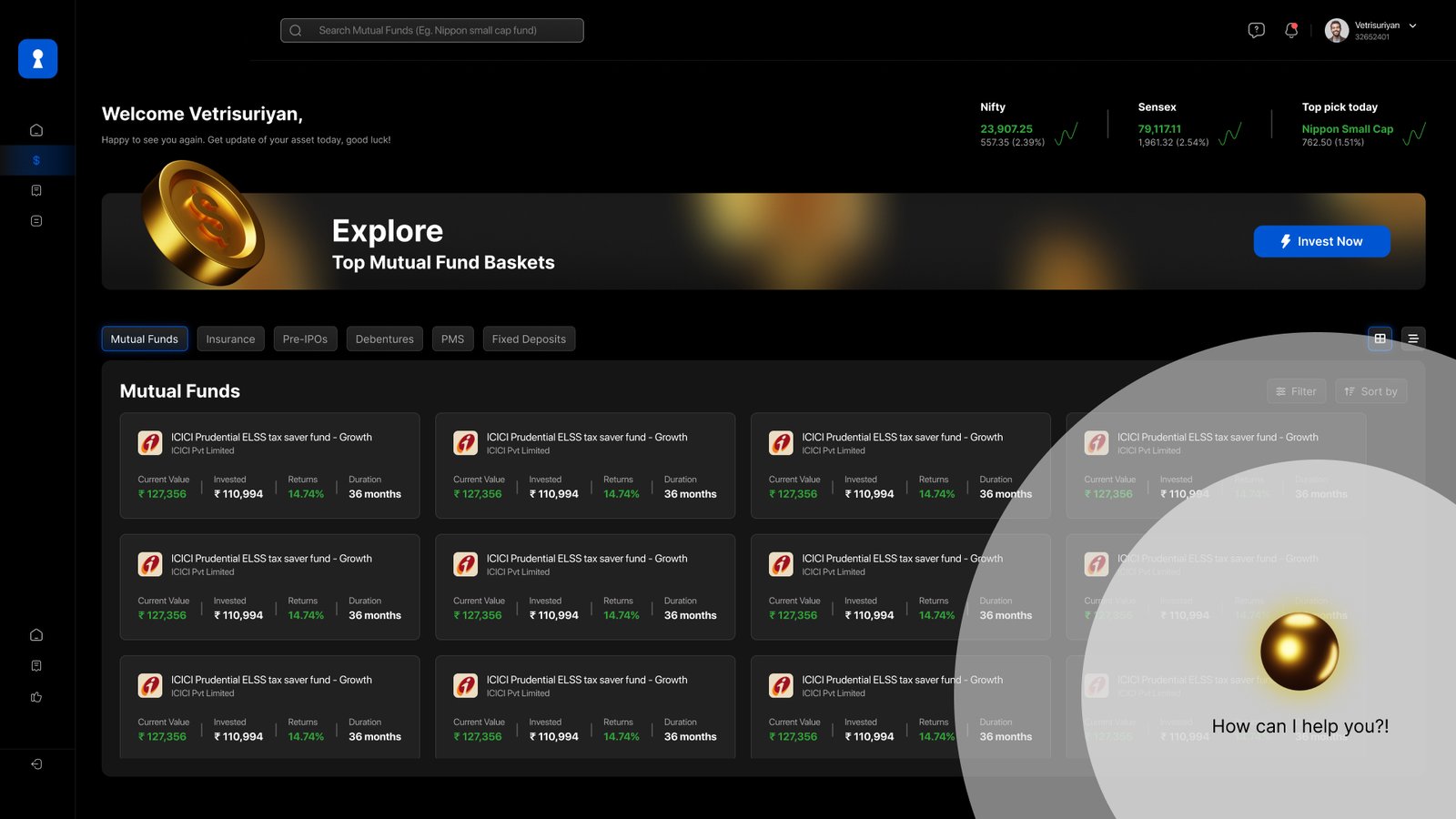Open the list document icon below the upper receipt icon
Image resolution: width=1456 pixels, height=819 pixels.
click(x=36, y=220)
